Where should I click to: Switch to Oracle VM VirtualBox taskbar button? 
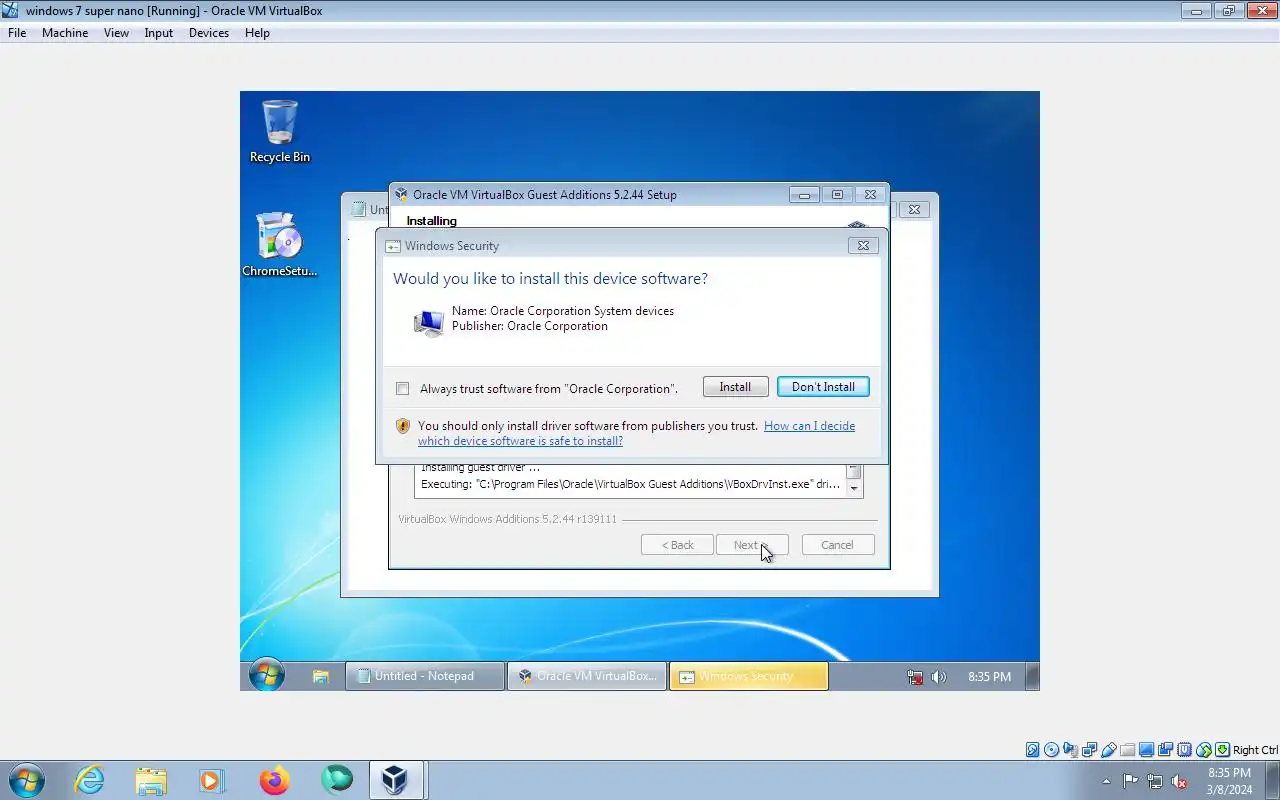point(587,676)
